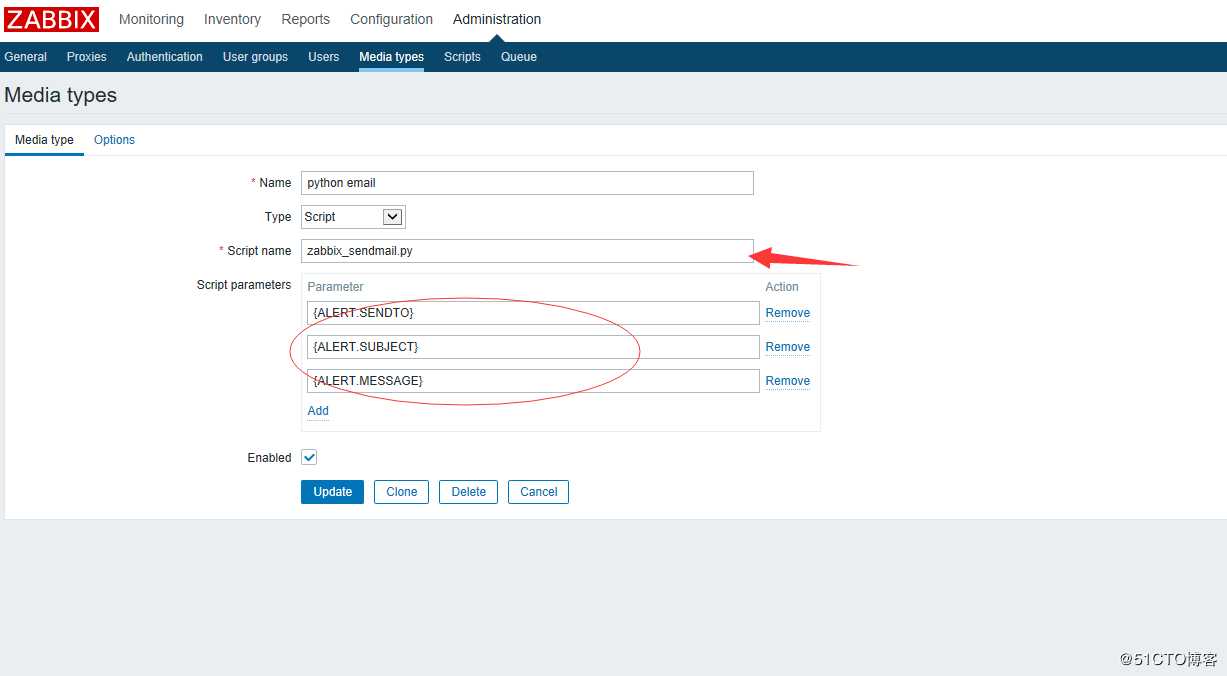Image resolution: width=1227 pixels, height=676 pixels.
Task: Remove the {ALERT.MESSAGE} parameter
Action: coord(788,381)
